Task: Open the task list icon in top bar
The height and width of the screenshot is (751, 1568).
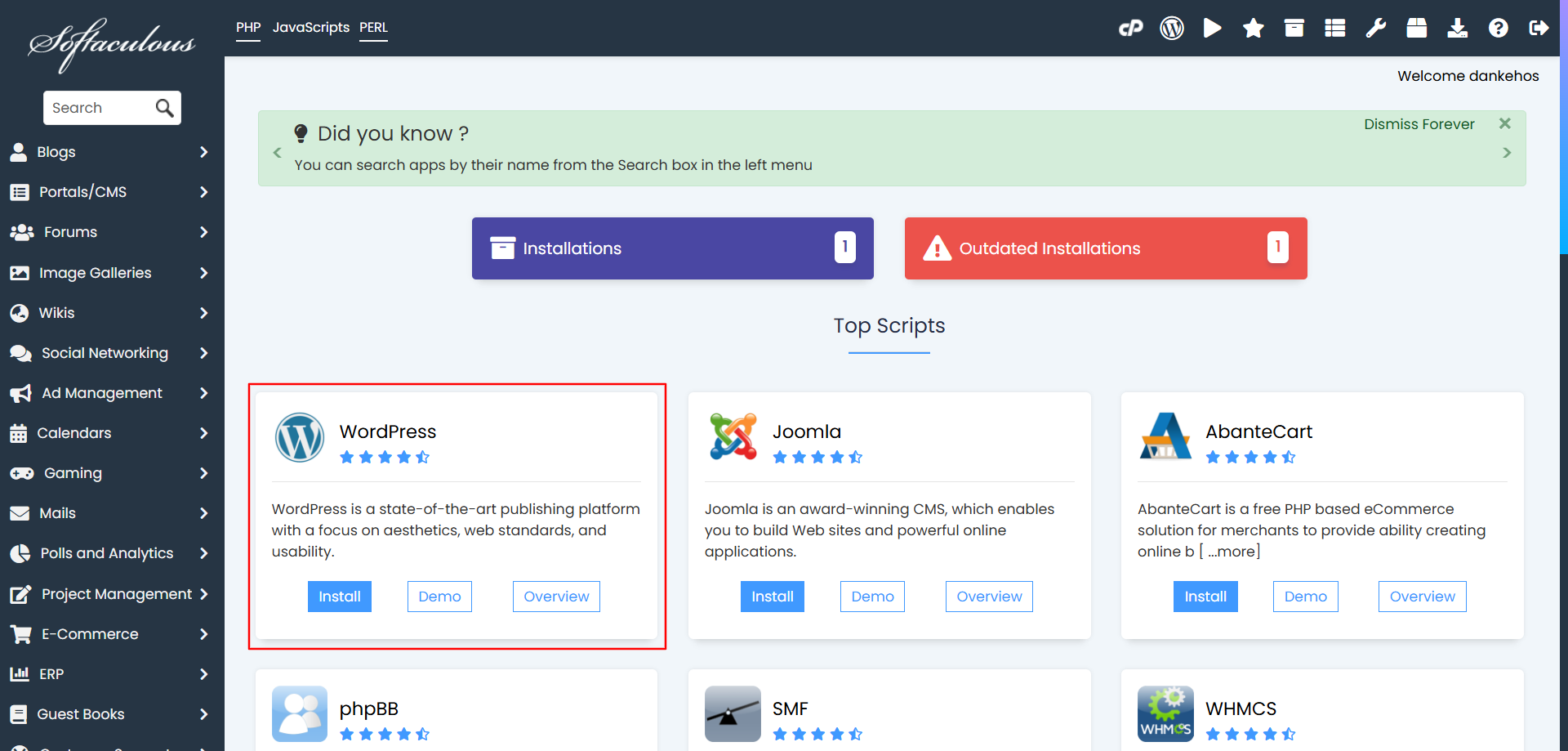Action: pyautogui.click(x=1335, y=29)
